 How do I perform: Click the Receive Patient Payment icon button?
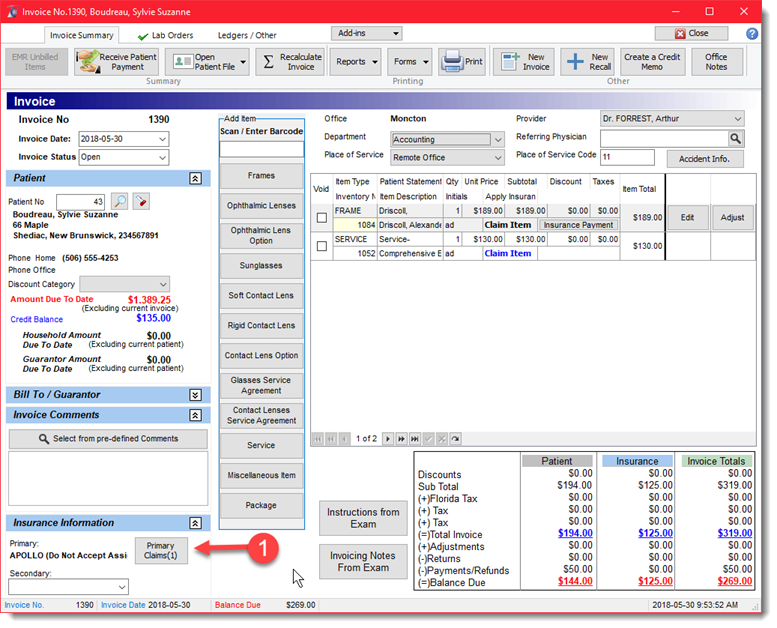click(88, 61)
